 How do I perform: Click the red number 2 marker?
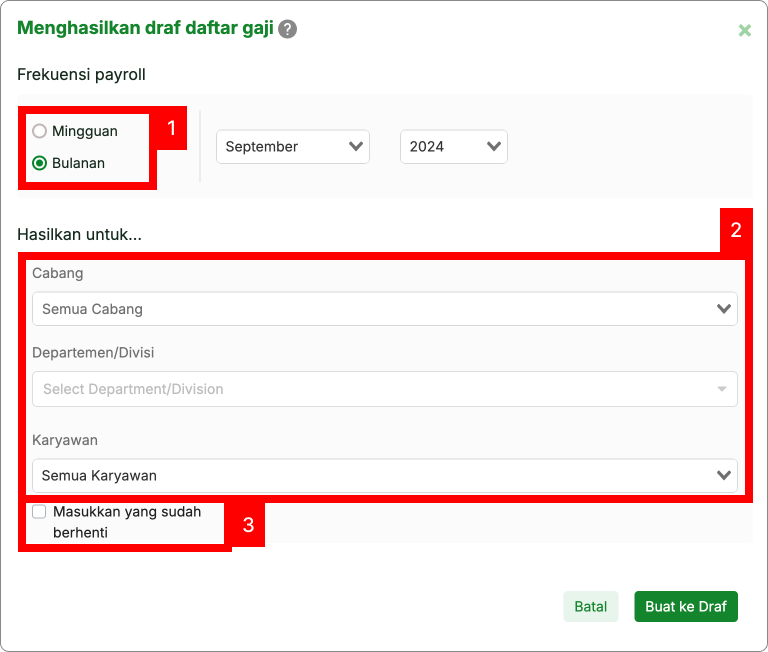(736, 230)
